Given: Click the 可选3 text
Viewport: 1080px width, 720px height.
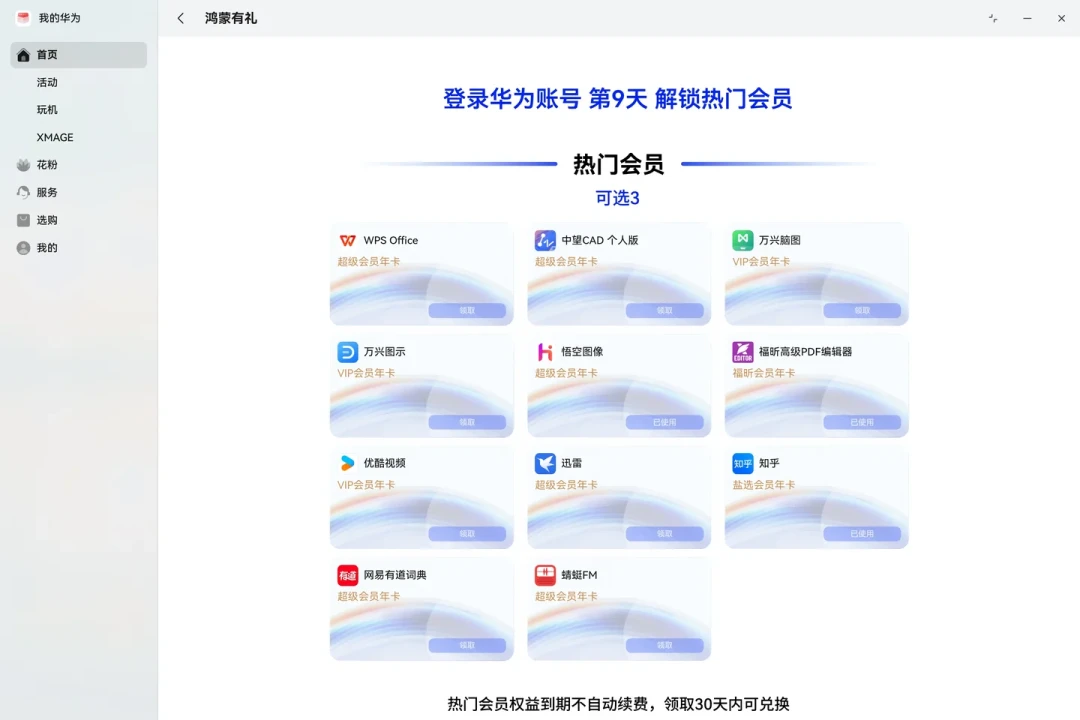Looking at the screenshot, I should pyautogui.click(x=617, y=198).
